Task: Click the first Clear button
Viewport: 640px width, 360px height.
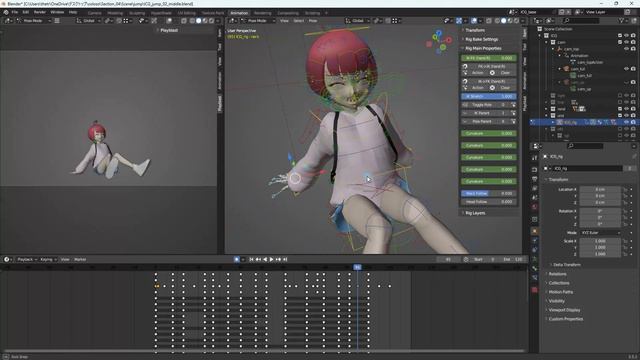Action: (505, 73)
